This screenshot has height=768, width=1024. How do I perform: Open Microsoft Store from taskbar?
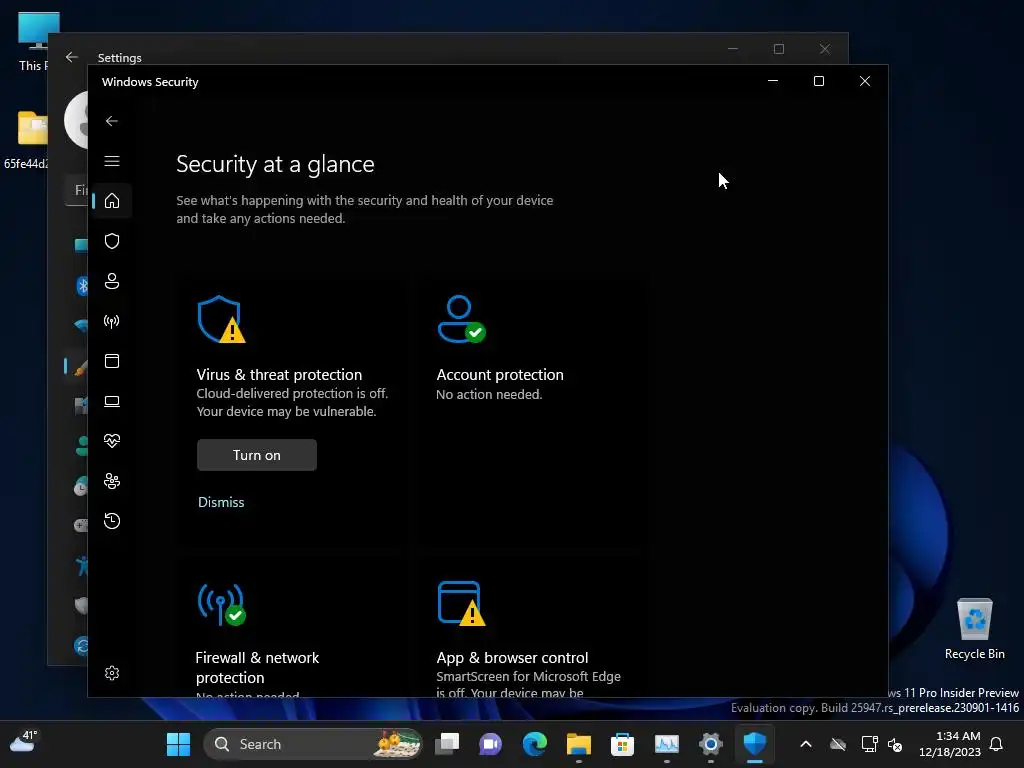622,744
